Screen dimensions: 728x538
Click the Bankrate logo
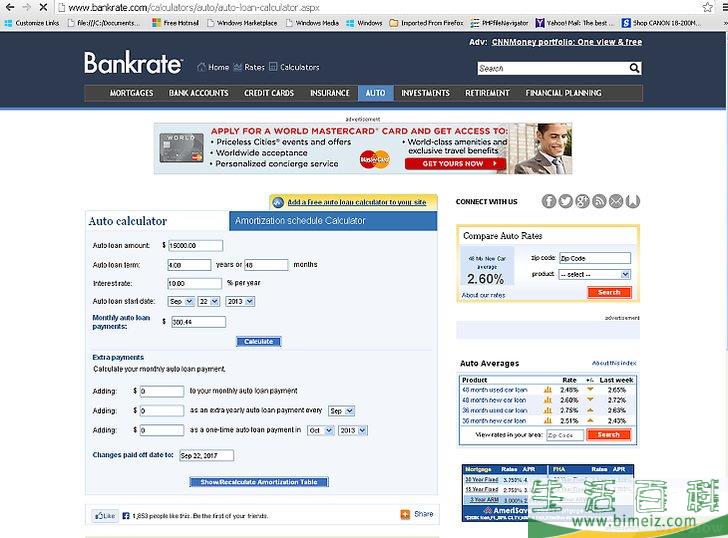(x=133, y=63)
